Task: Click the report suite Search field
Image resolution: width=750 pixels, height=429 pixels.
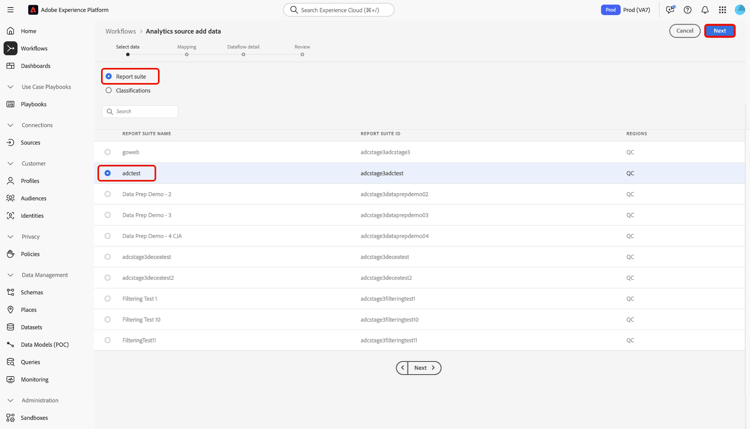Action: [140, 111]
